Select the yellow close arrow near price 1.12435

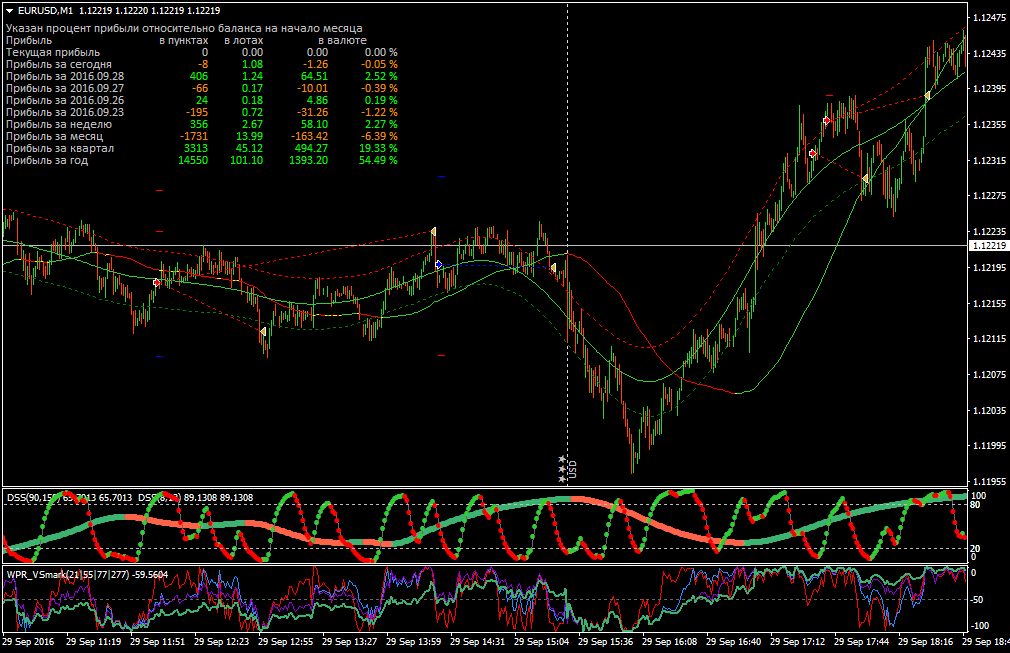[928, 96]
